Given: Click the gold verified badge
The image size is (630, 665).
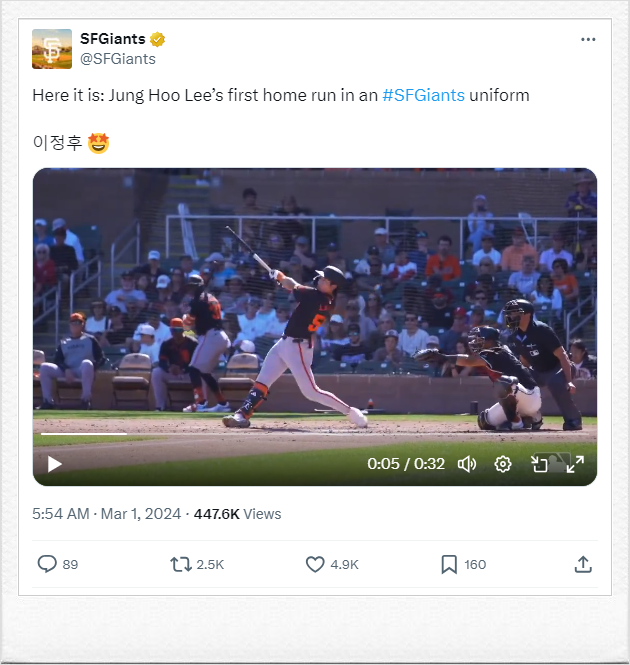Looking at the screenshot, I should click(x=157, y=39).
